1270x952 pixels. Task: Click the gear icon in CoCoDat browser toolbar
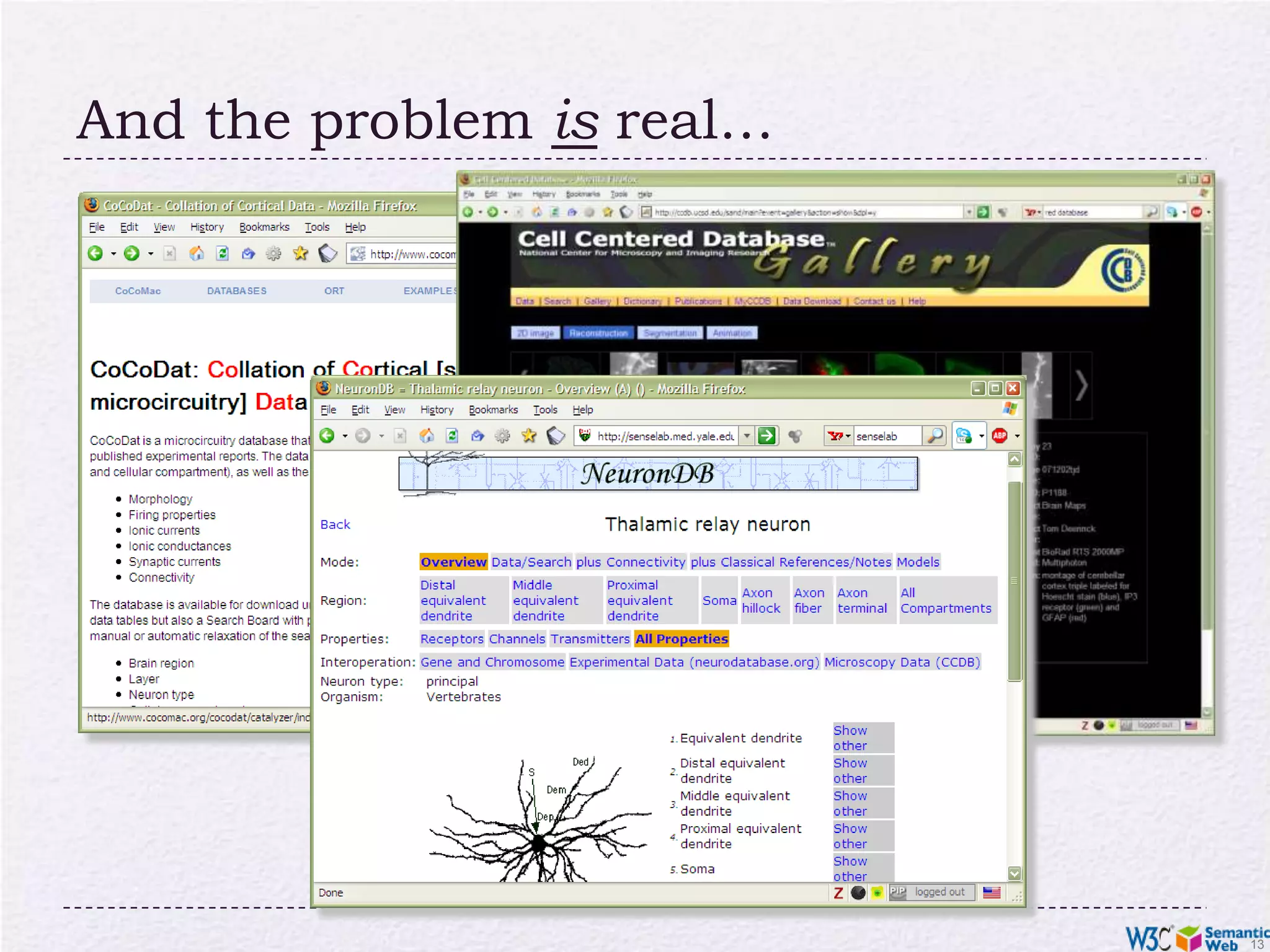point(273,253)
